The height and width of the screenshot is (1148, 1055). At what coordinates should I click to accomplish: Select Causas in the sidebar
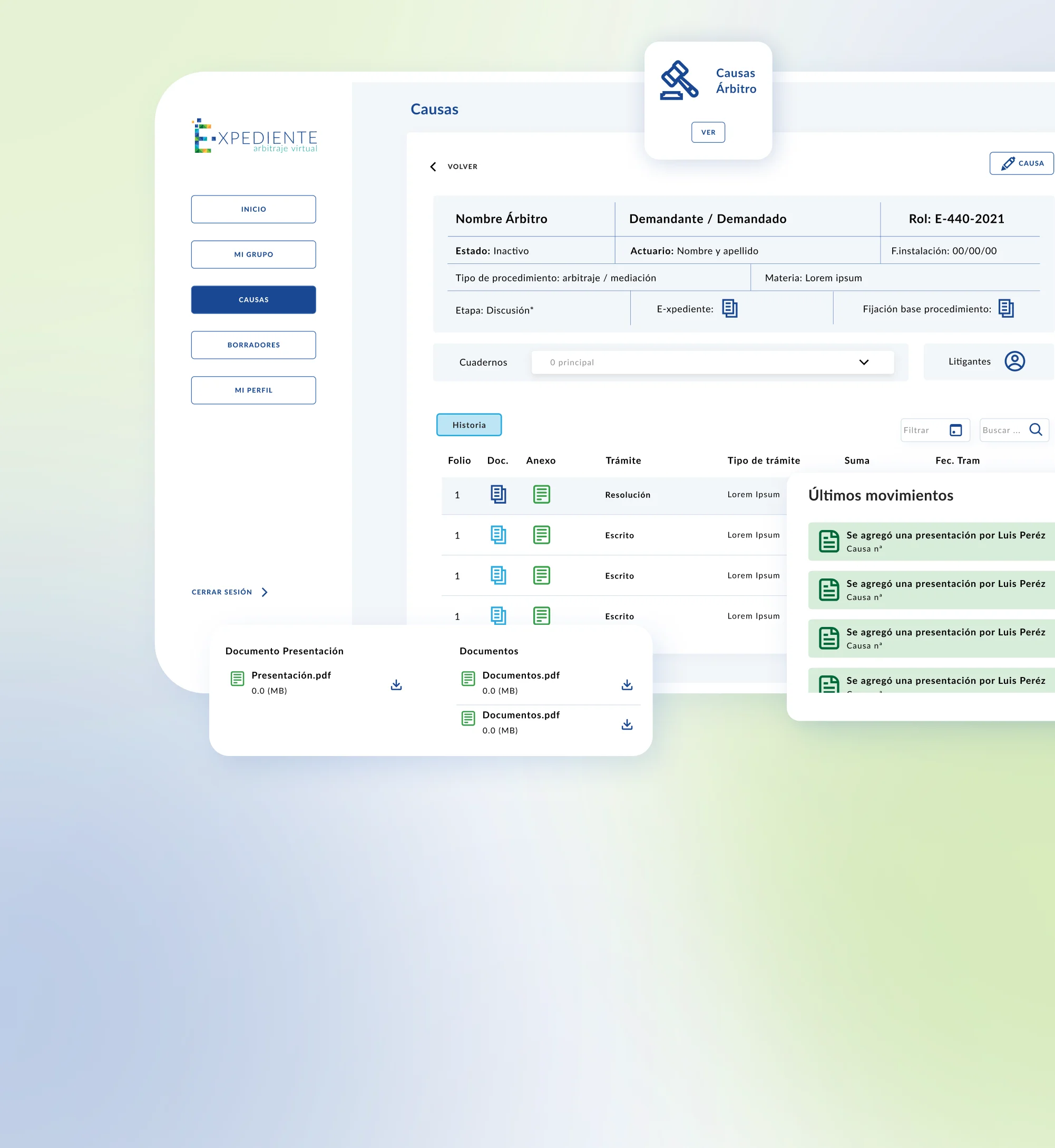pyautogui.click(x=253, y=300)
